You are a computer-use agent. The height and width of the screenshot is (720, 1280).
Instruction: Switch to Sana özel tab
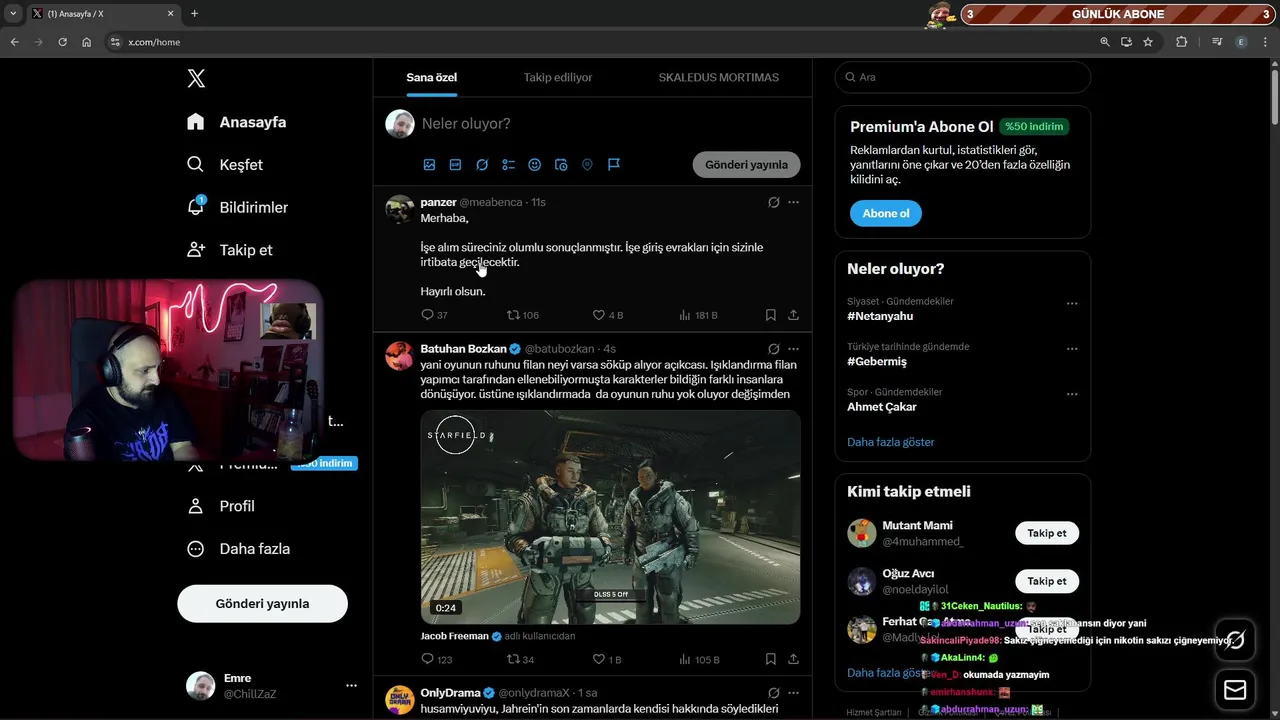coord(432,77)
